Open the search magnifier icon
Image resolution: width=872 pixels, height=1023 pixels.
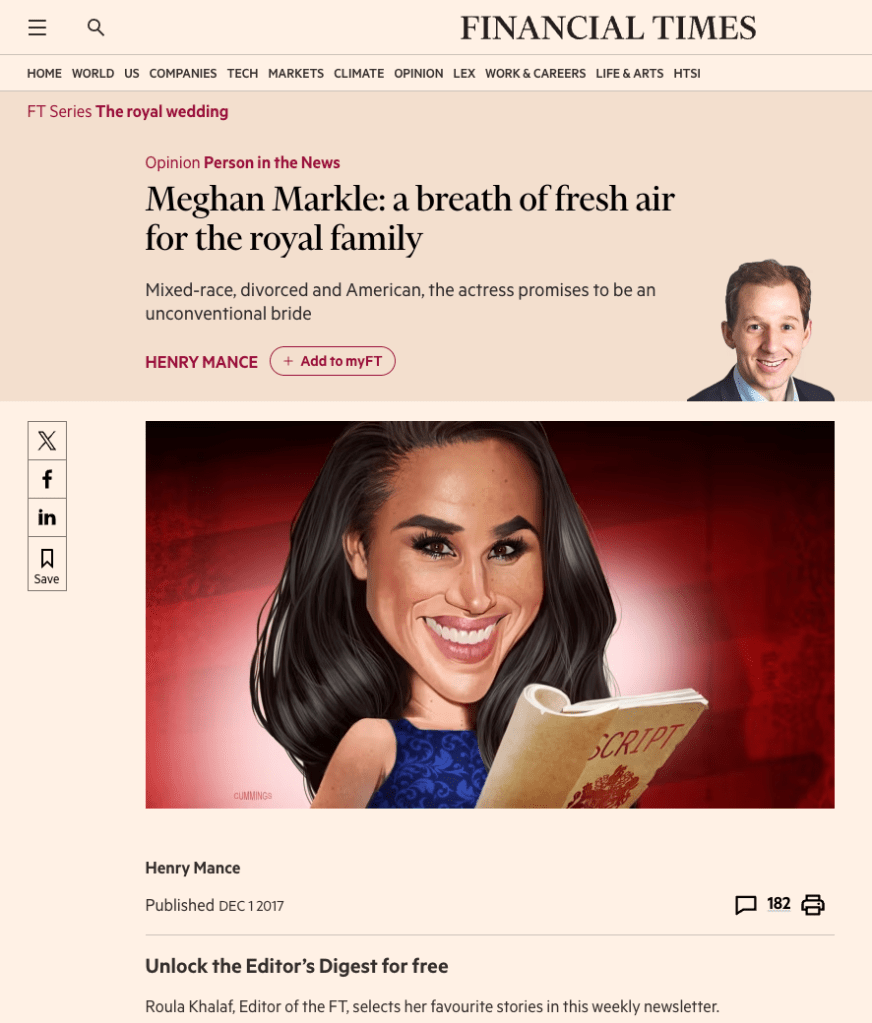(96, 27)
